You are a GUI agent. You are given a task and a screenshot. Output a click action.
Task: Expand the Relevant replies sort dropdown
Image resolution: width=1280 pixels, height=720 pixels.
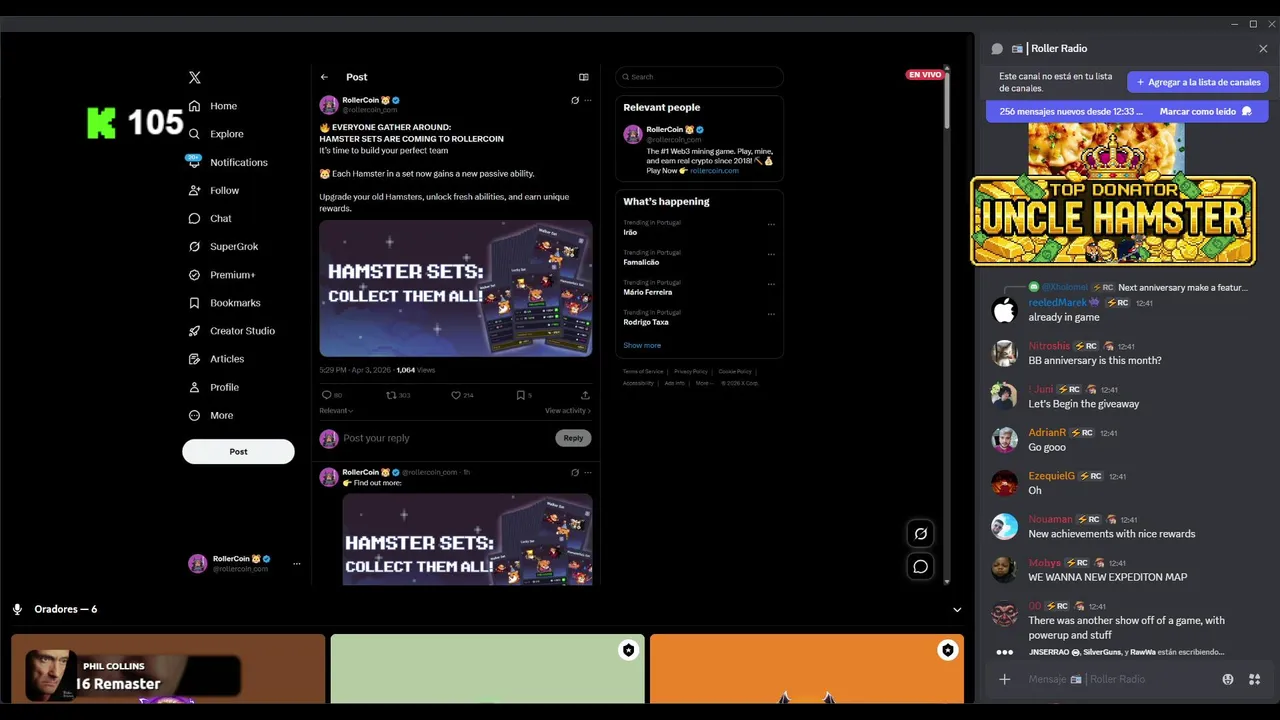(x=336, y=411)
